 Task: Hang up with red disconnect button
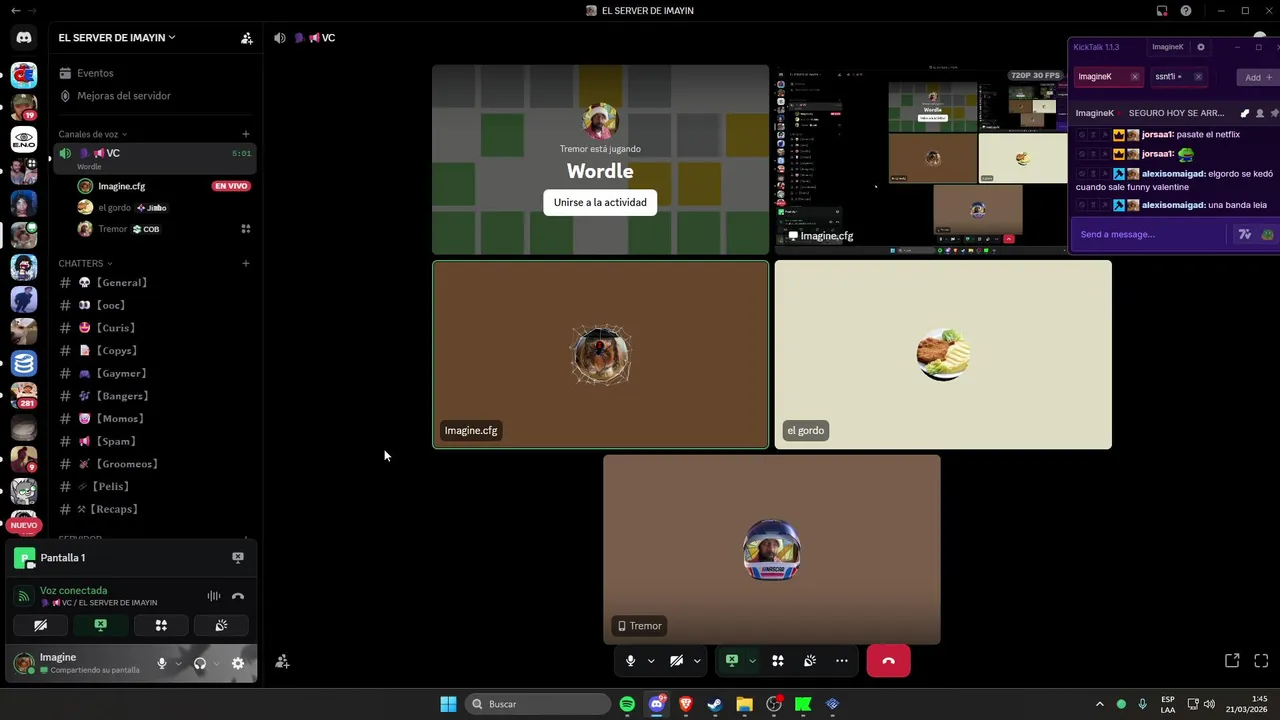click(x=889, y=661)
